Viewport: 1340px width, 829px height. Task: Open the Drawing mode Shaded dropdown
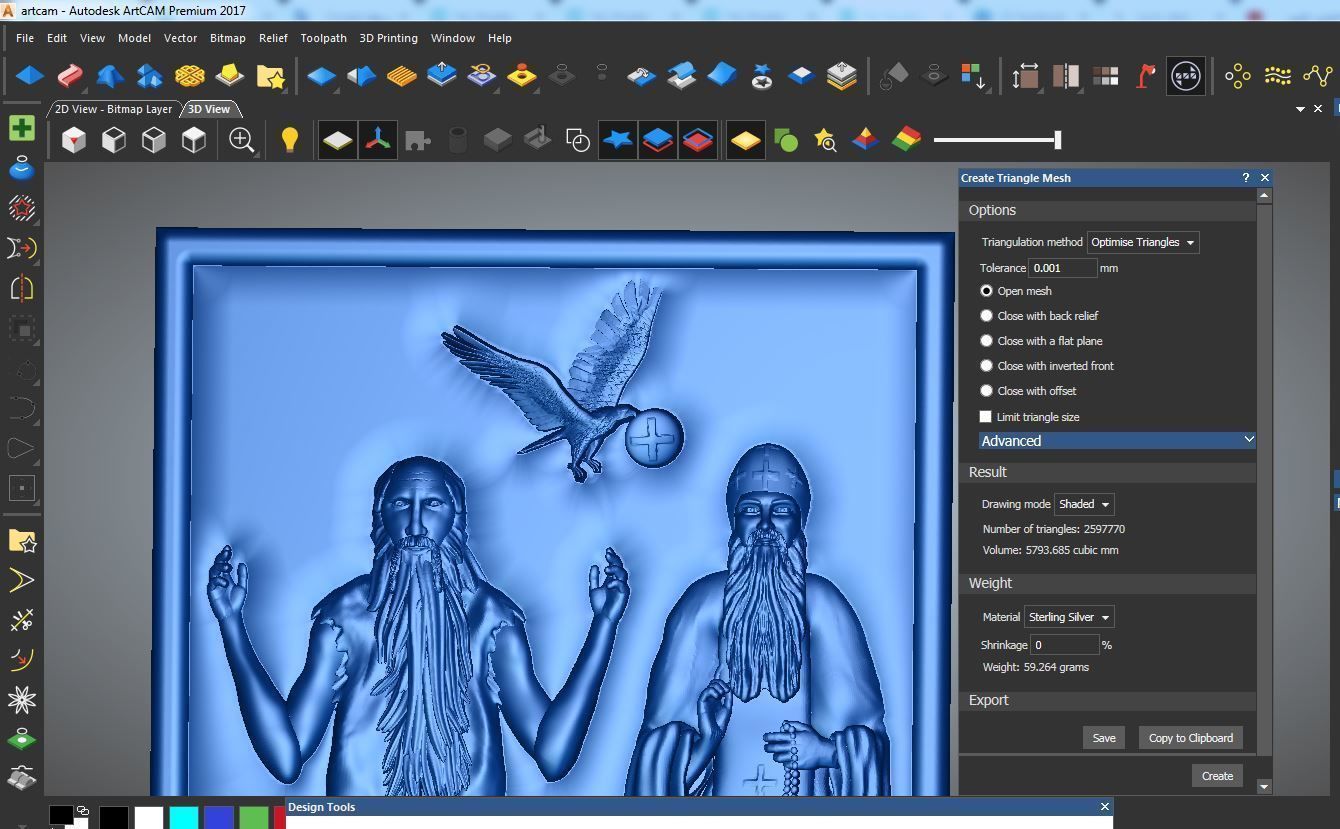pos(1084,504)
